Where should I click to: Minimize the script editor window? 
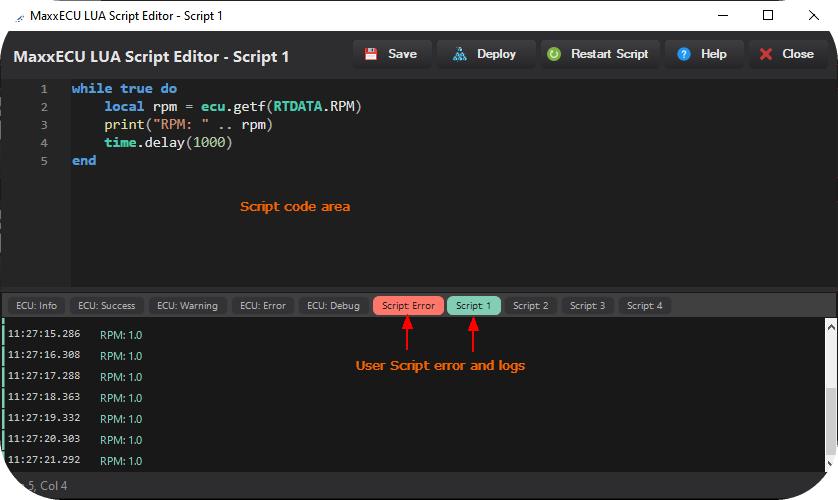tap(723, 15)
